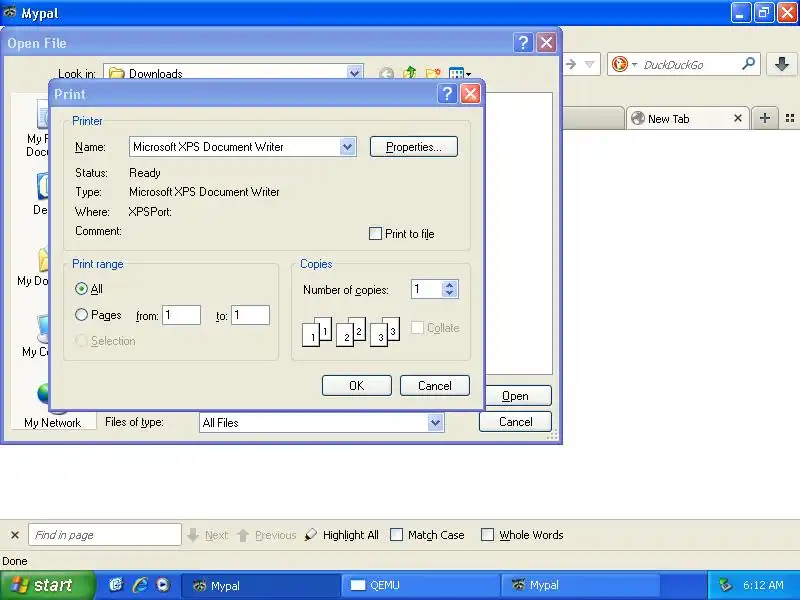Screen dimensions: 800x600
Task: Switch to the QEMU taskbar item
Action: click(x=420, y=585)
